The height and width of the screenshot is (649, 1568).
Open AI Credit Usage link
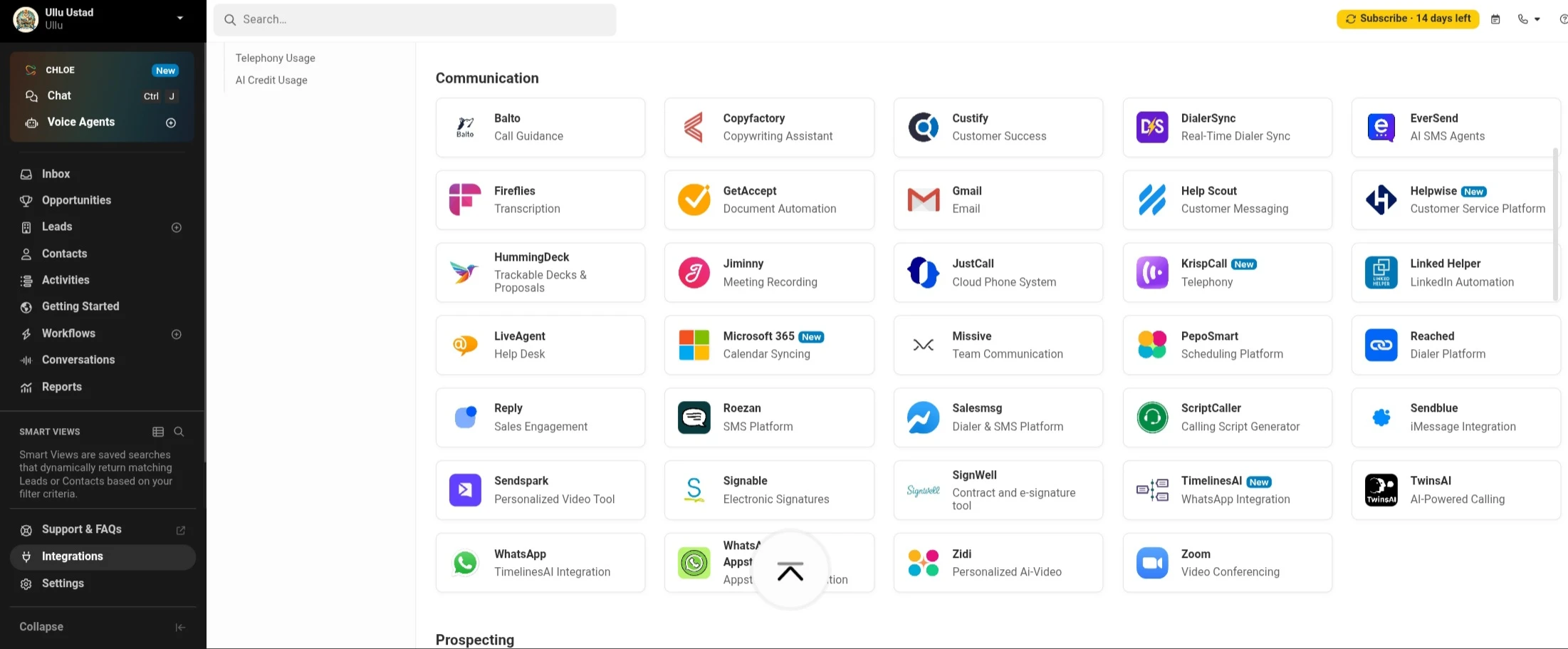pos(271,80)
